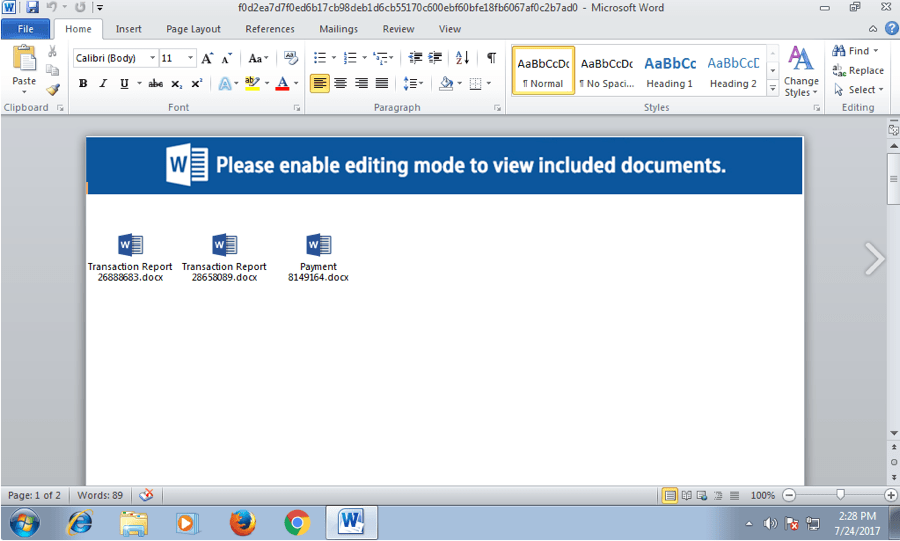Select embedded Payment 8149164.docx object
The image size is (900, 541).
(x=319, y=257)
